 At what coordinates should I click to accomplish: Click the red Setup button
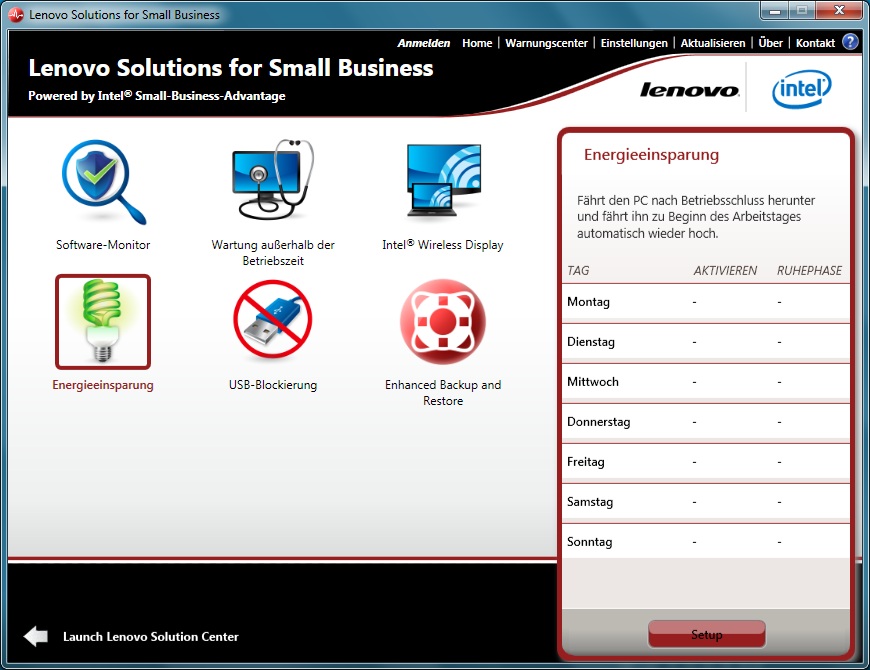[706, 634]
